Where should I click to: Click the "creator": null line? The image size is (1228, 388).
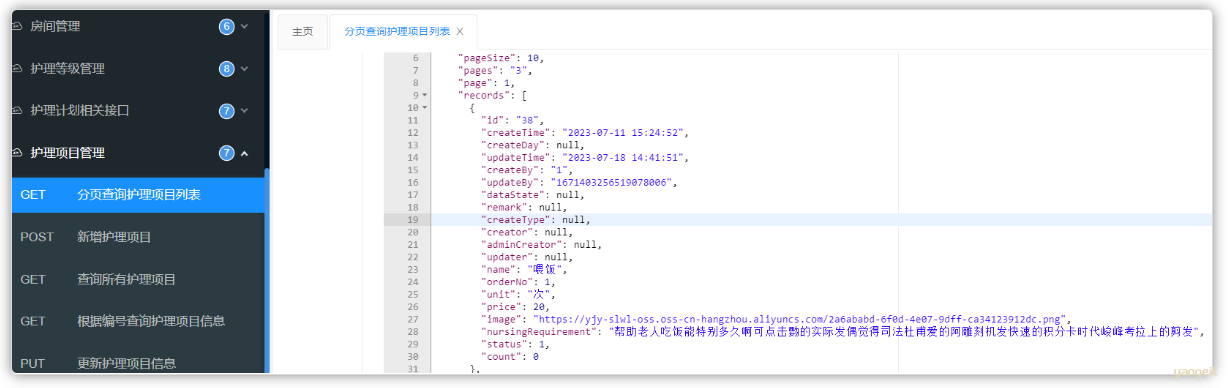tap(527, 232)
